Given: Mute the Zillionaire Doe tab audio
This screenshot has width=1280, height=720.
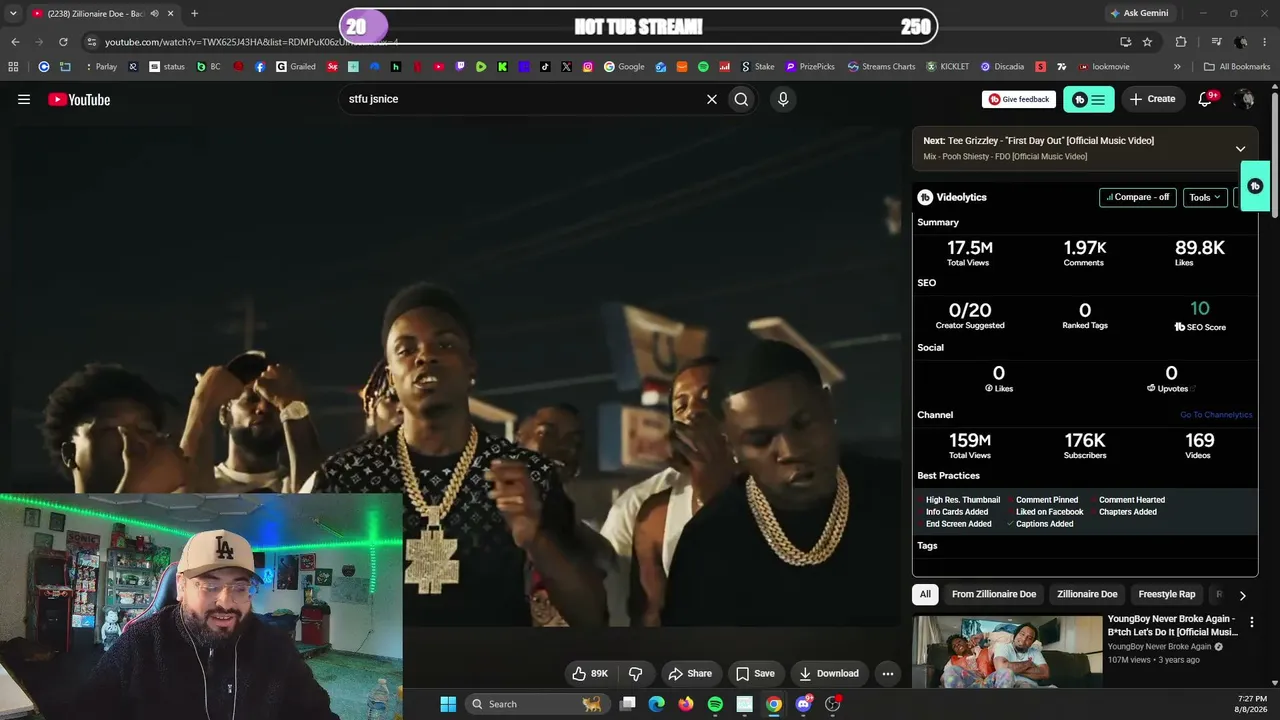Looking at the screenshot, I should tap(154, 14).
